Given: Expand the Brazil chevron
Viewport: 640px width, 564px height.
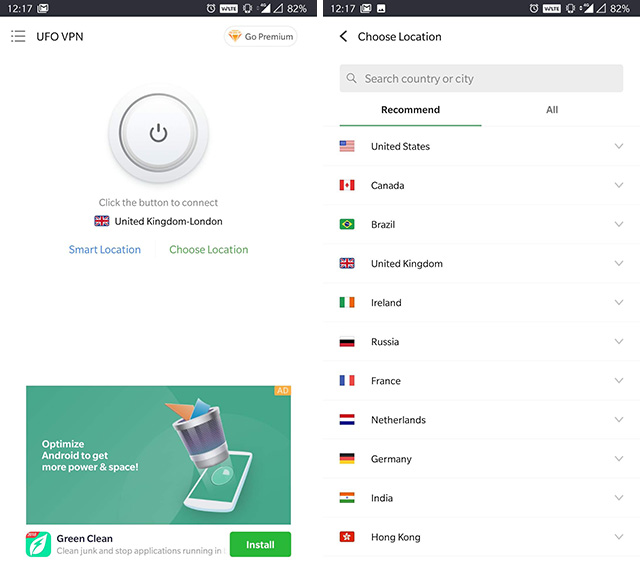Looking at the screenshot, I should 619,224.
